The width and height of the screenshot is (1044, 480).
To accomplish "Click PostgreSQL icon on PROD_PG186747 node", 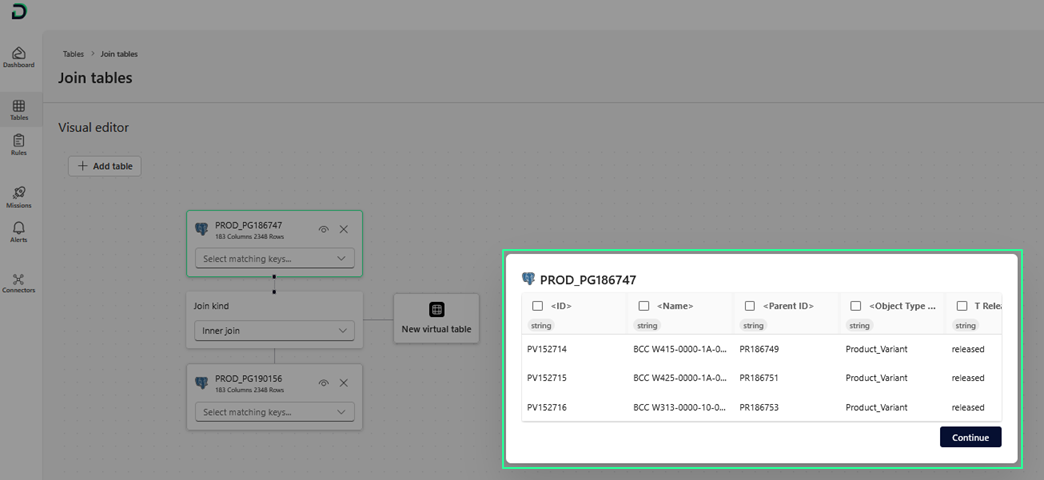I will click(201, 229).
